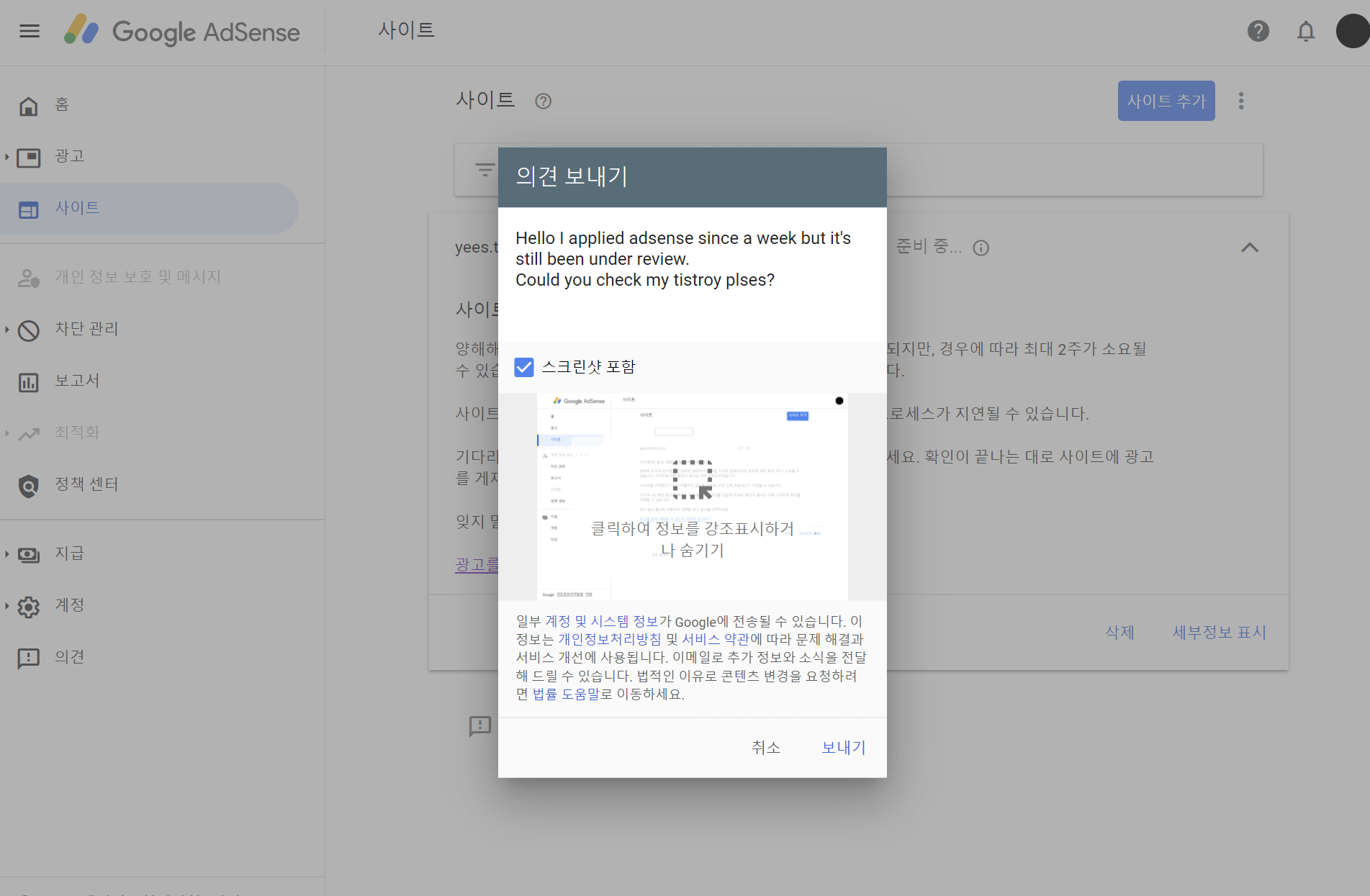Click the 지급 payments icon

tap(29, 554)
